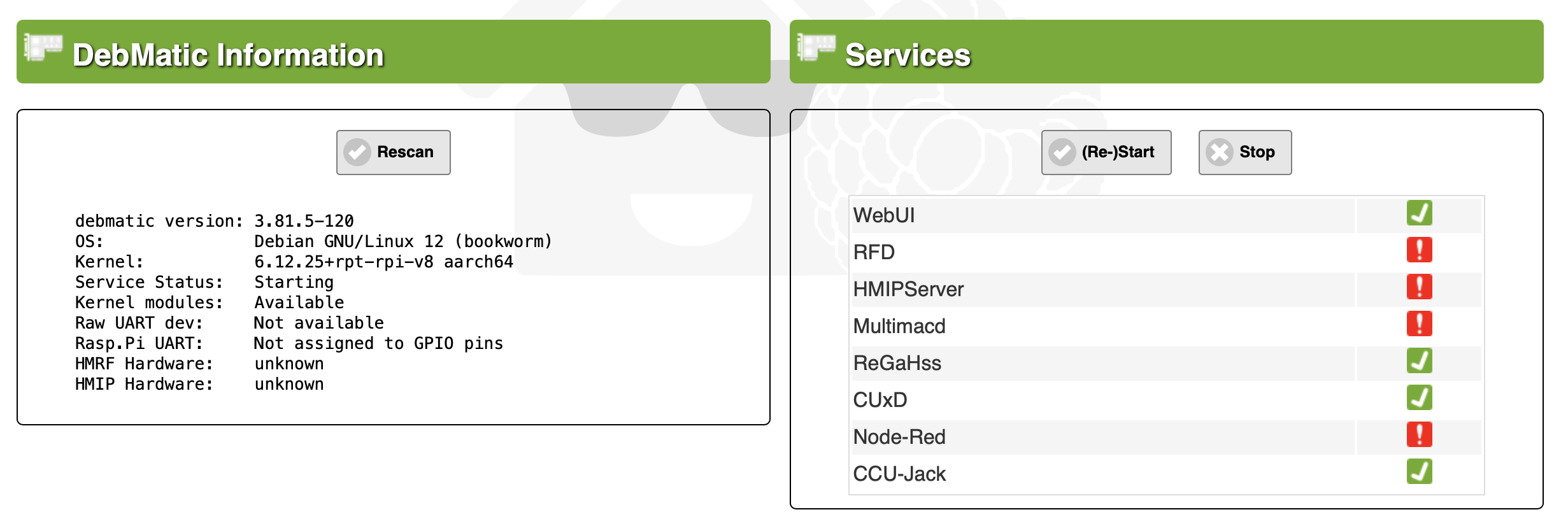Select the Node-Red service row label
1568x526 pixels.
pyautogui.click(x=899, y=437)
